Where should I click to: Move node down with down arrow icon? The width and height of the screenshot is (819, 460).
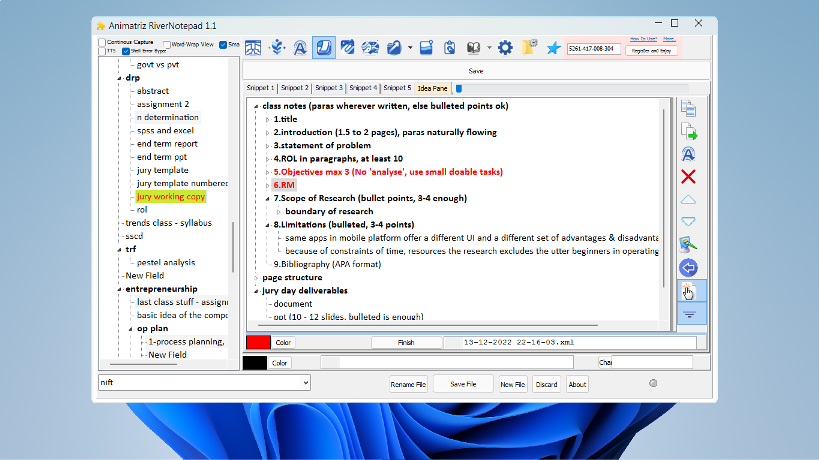coord(688,222)
